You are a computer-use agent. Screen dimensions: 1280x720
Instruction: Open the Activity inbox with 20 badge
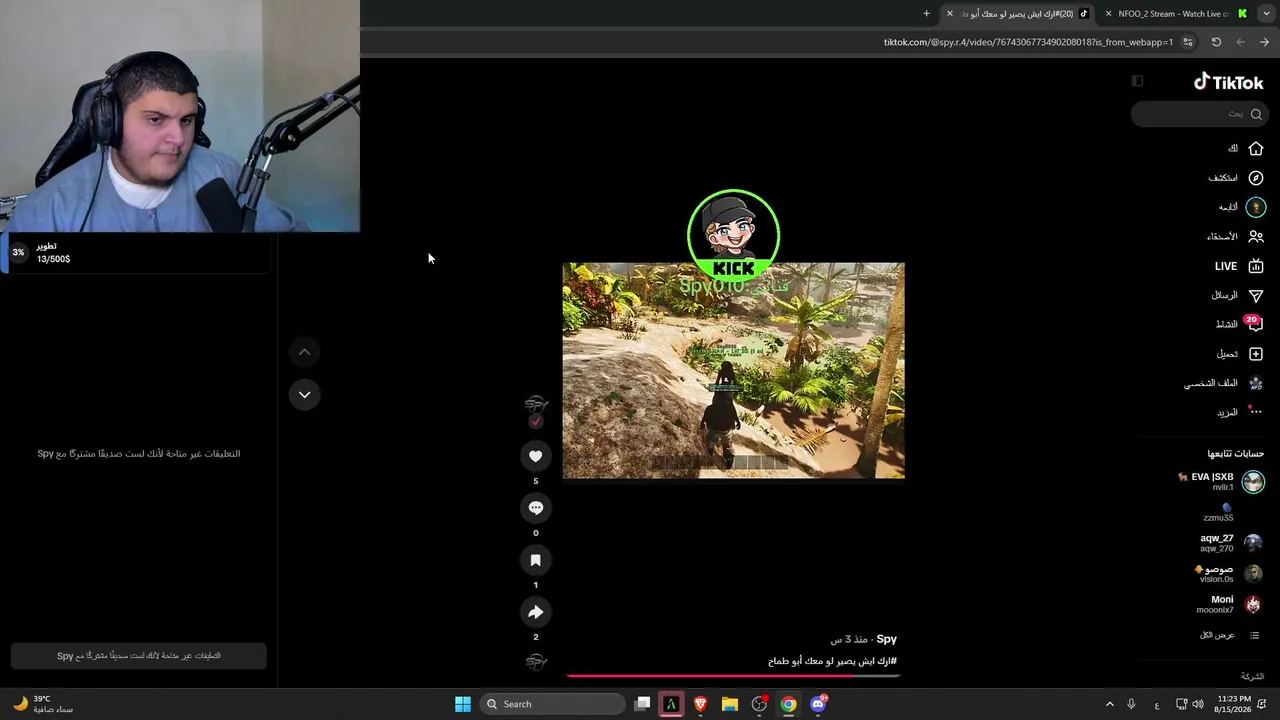click(1254, 324)
